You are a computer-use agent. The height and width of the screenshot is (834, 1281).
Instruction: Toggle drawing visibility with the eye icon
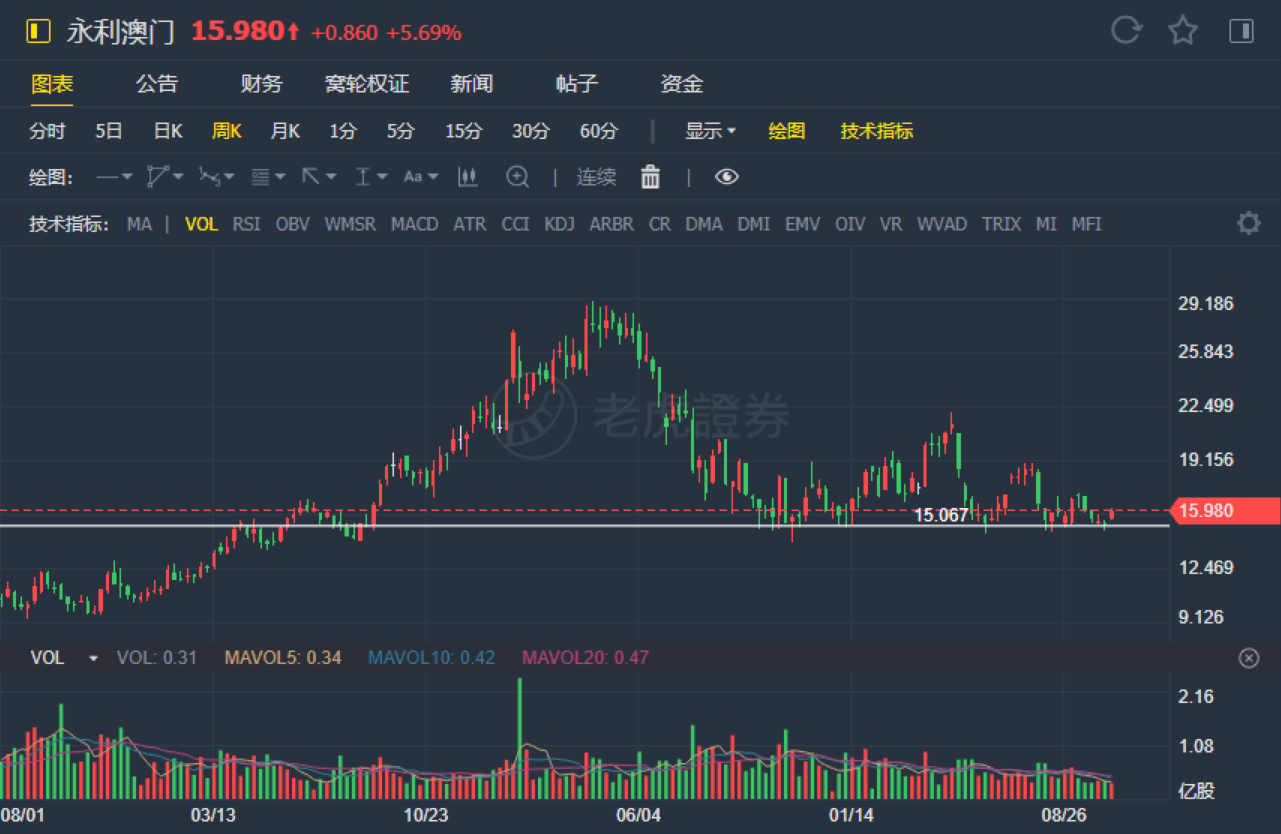point(727,177)
